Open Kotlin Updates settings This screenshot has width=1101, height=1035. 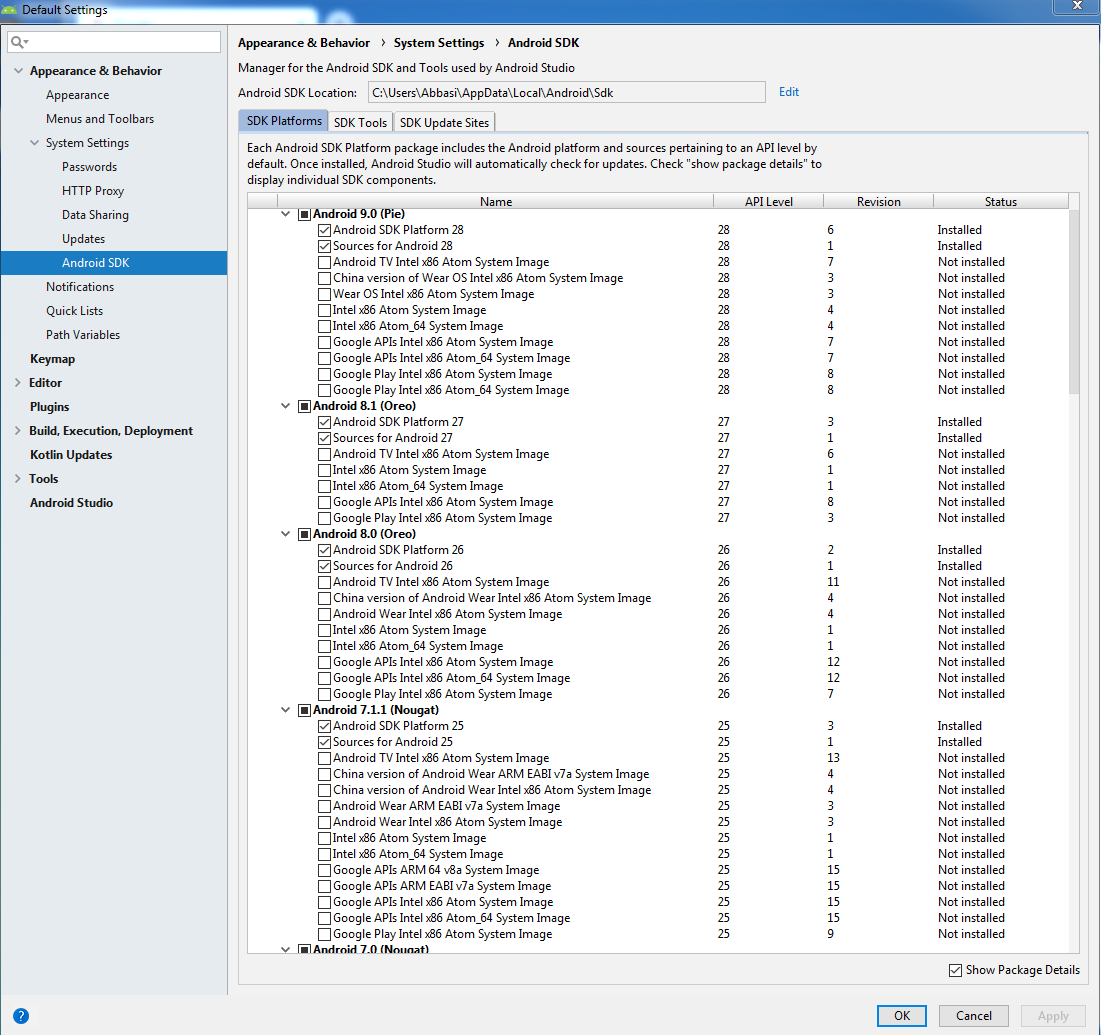click(71, 455)
